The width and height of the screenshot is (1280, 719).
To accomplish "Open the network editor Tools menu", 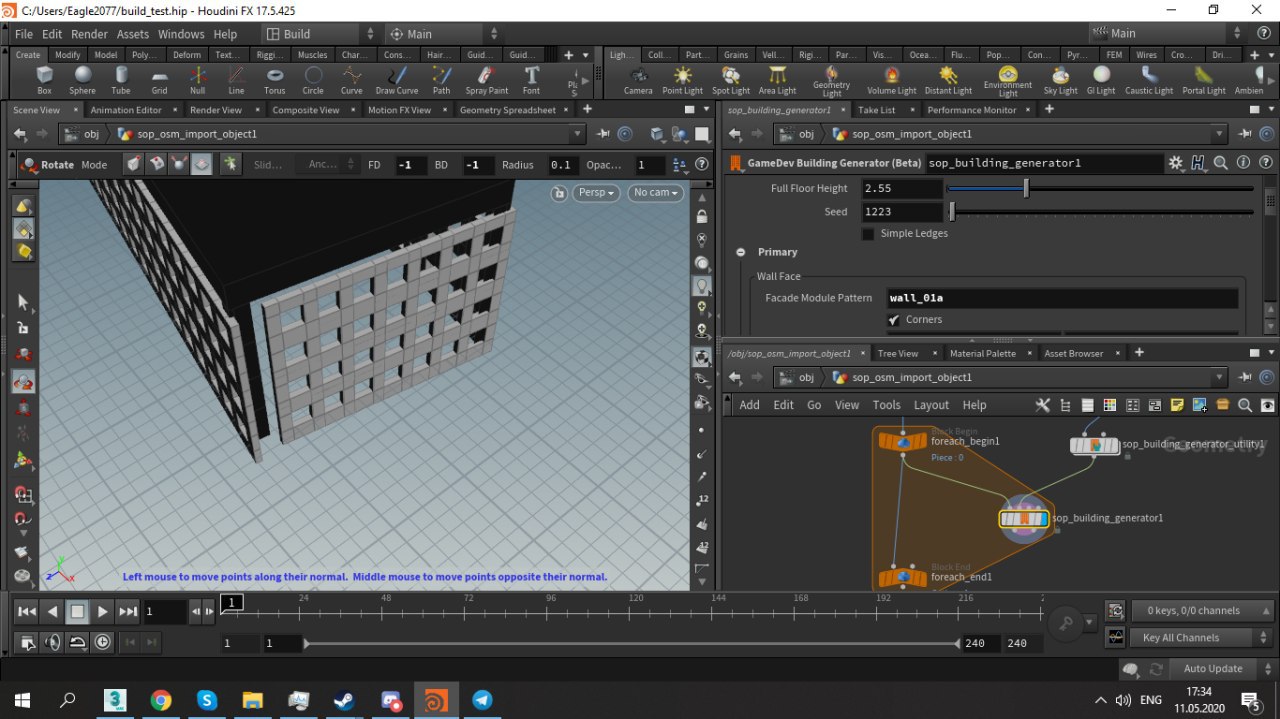I will [886, 405].
